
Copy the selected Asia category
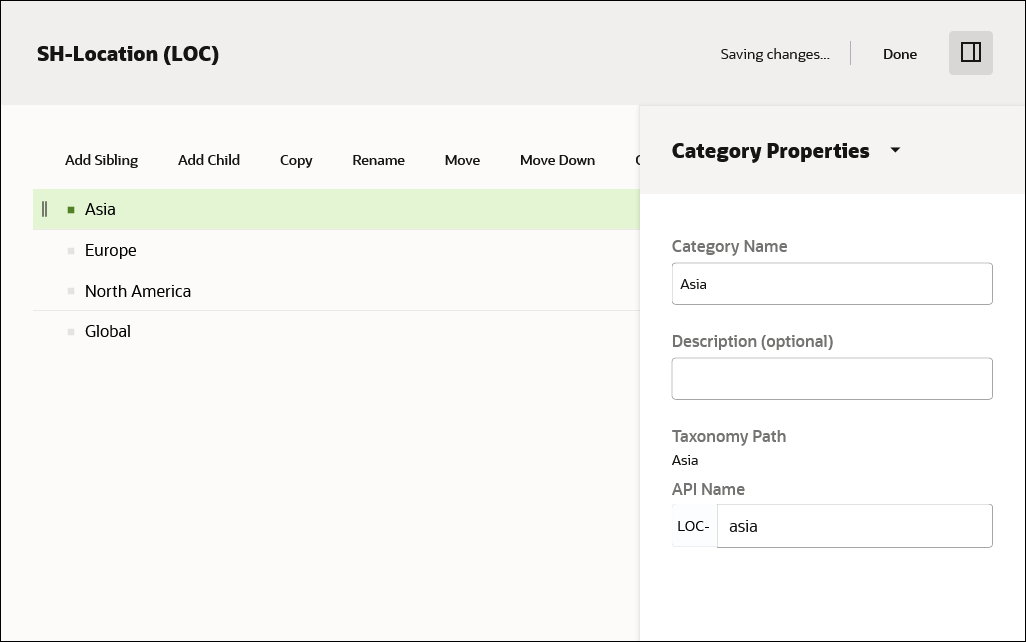[295, 160]
